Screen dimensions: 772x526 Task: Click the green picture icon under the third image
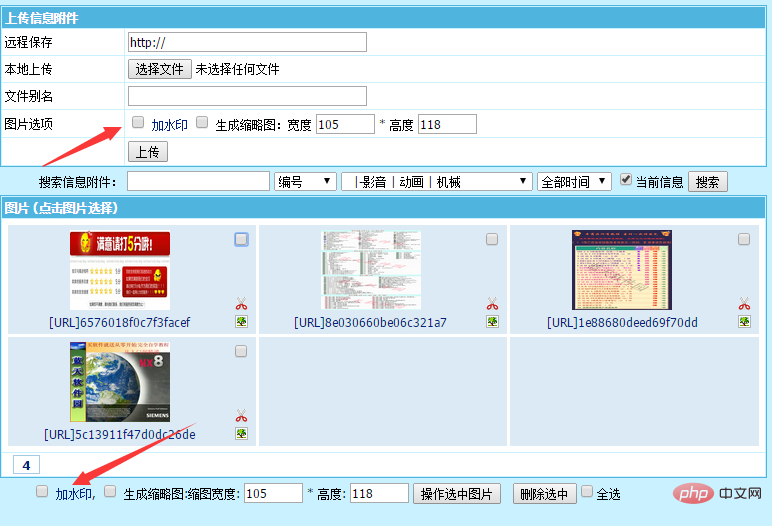(744, 322)
